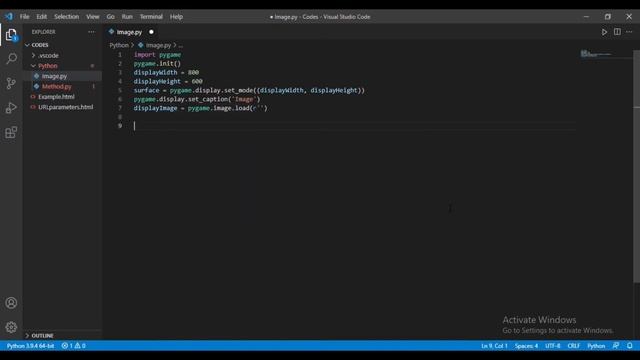This screenshot has width=640, height=360.
Task: Open the Selection menu
Action: pos(67,17)
